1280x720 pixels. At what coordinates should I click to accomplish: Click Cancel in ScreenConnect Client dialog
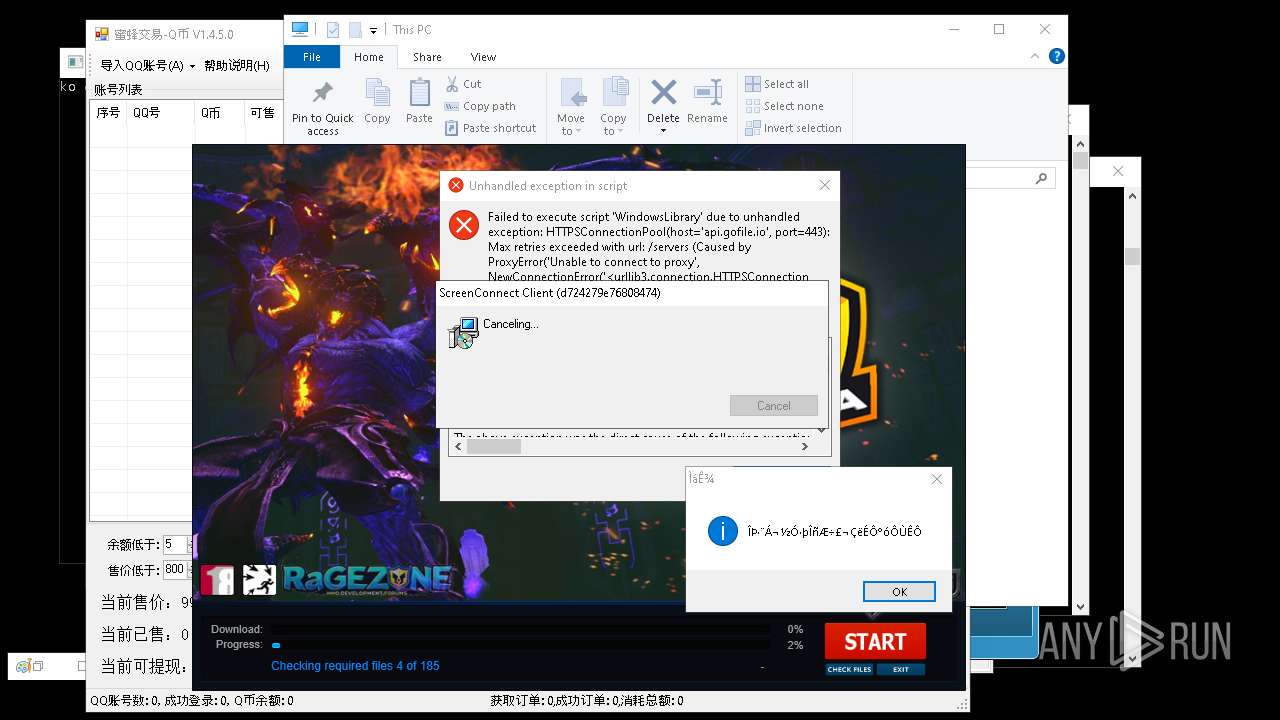point(774,405)
